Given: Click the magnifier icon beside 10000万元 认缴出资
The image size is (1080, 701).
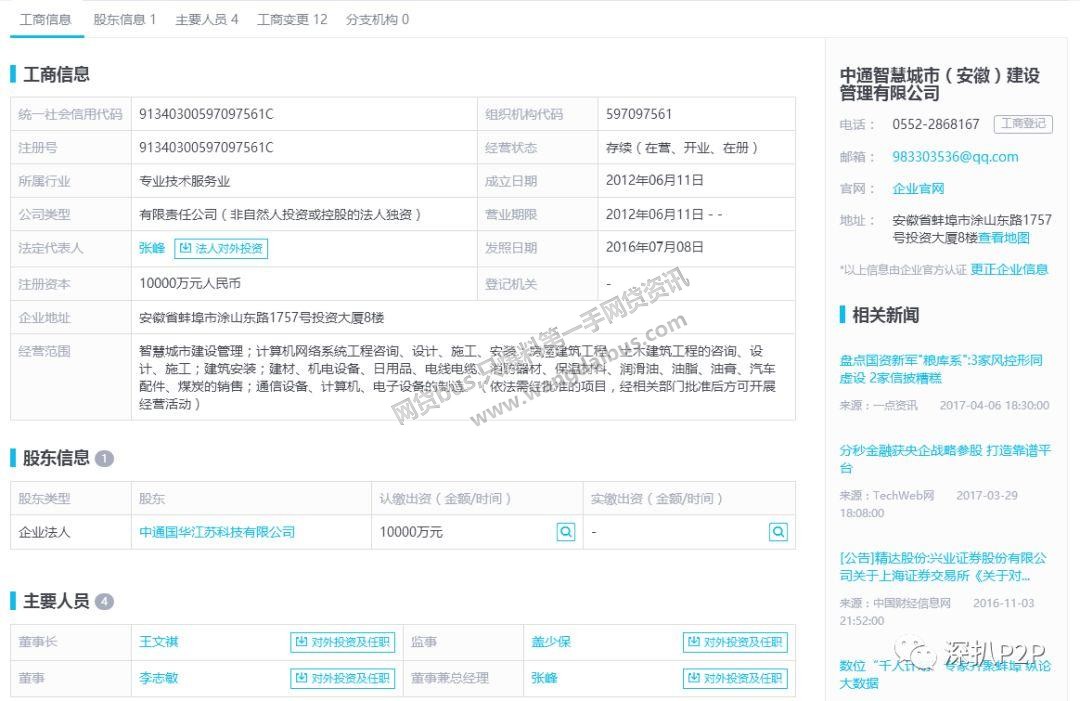Looking at the screenshot, I should (x=565, y=532).
